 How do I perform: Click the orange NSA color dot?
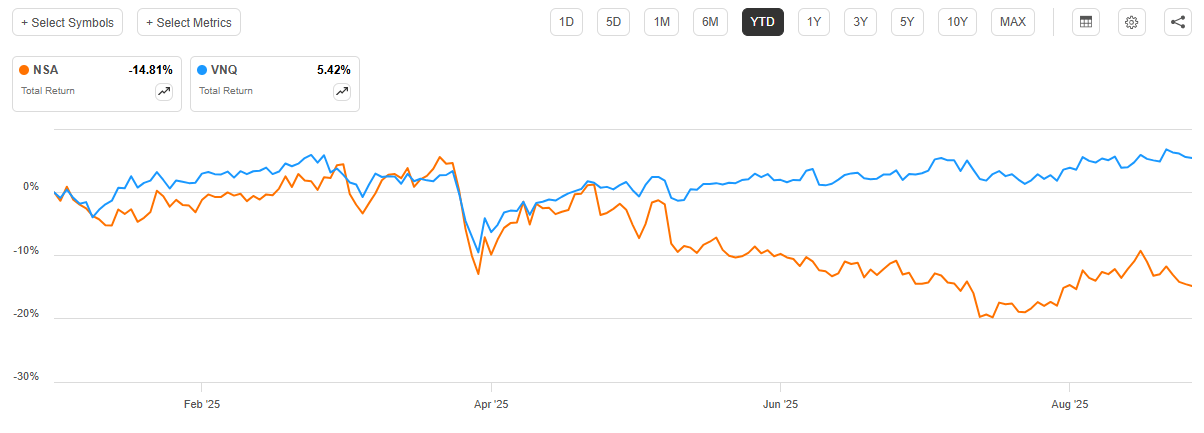[x=25, y=70]
